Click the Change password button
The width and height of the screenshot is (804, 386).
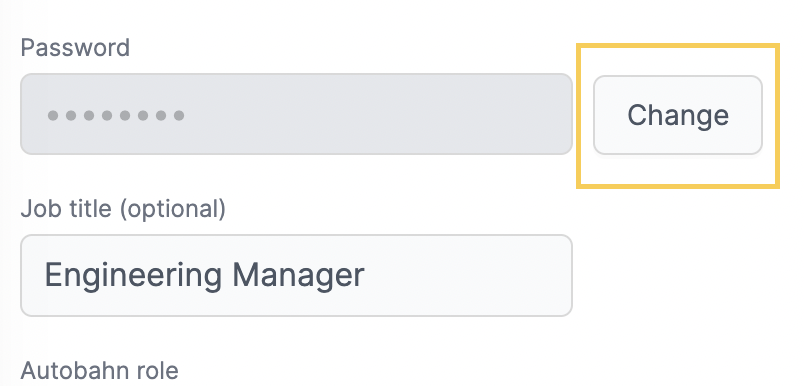click(x=678, y=115)
